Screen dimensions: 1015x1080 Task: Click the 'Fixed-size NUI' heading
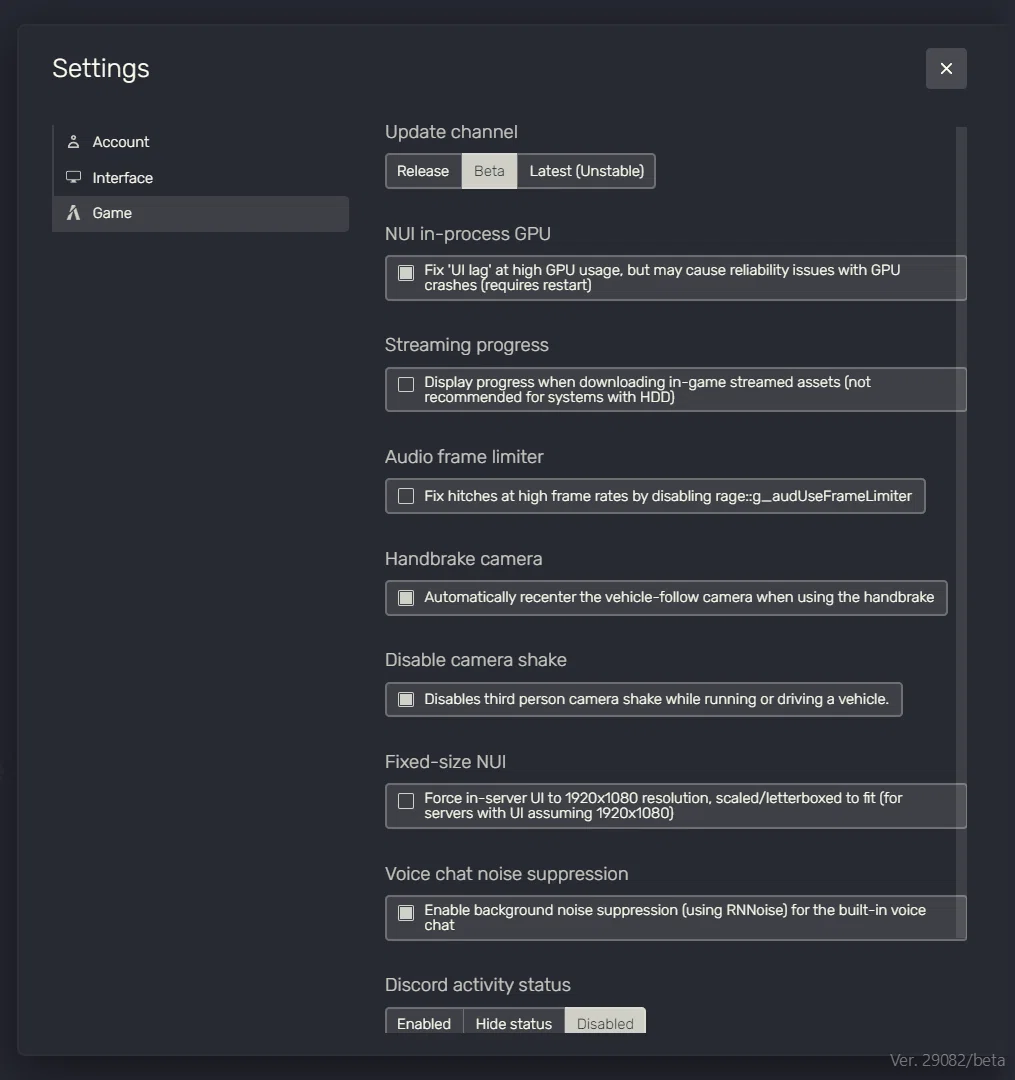(x=446, y=762)
